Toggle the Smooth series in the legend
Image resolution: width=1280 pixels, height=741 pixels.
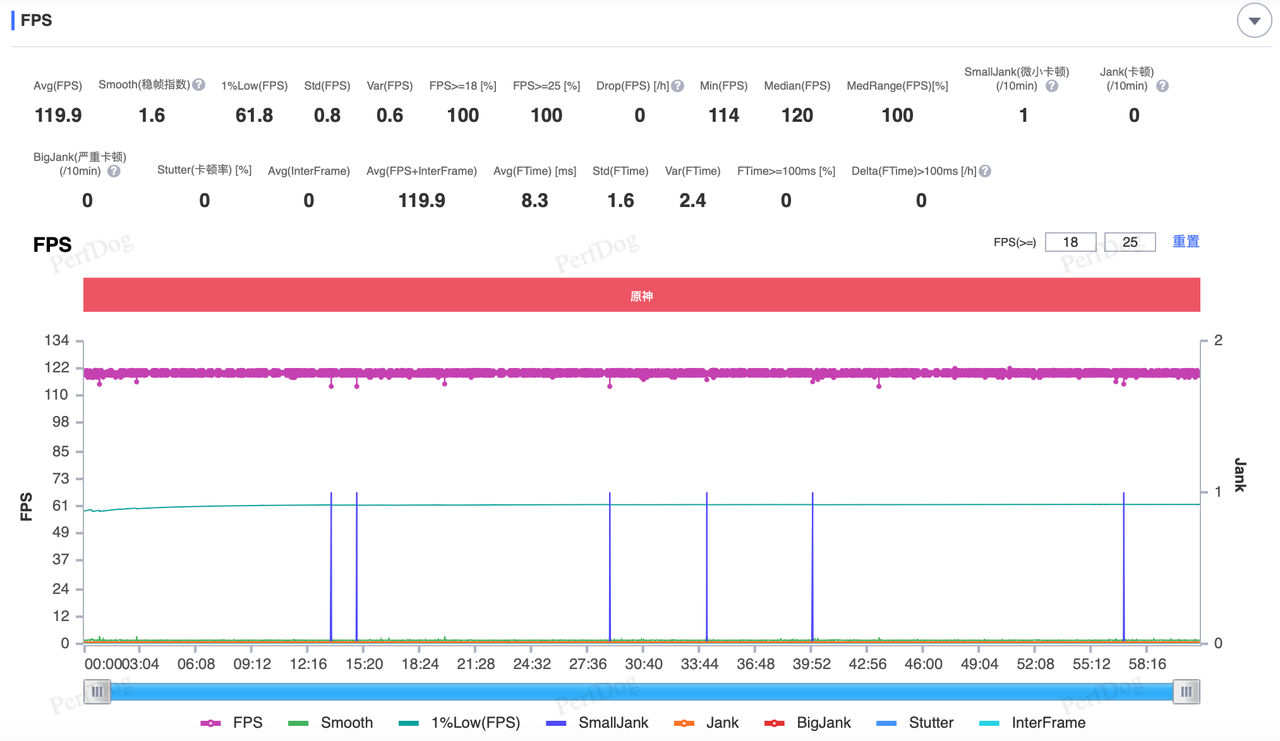[x=330, y=722]
